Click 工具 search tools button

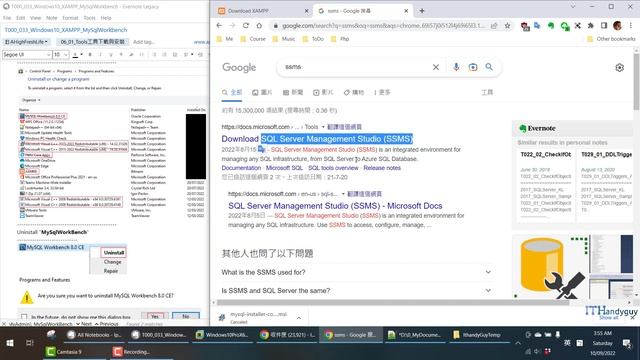487,93
